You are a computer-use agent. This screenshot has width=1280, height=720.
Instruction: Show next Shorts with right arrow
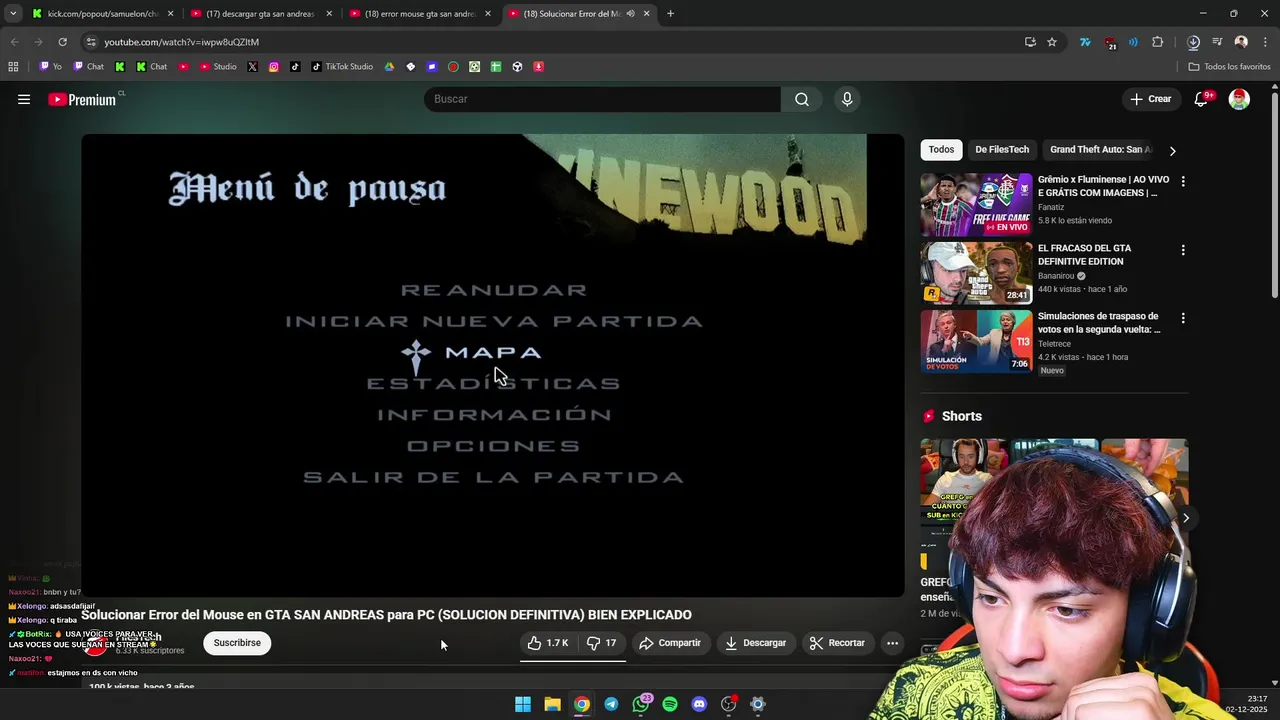tap(1186, 518)
